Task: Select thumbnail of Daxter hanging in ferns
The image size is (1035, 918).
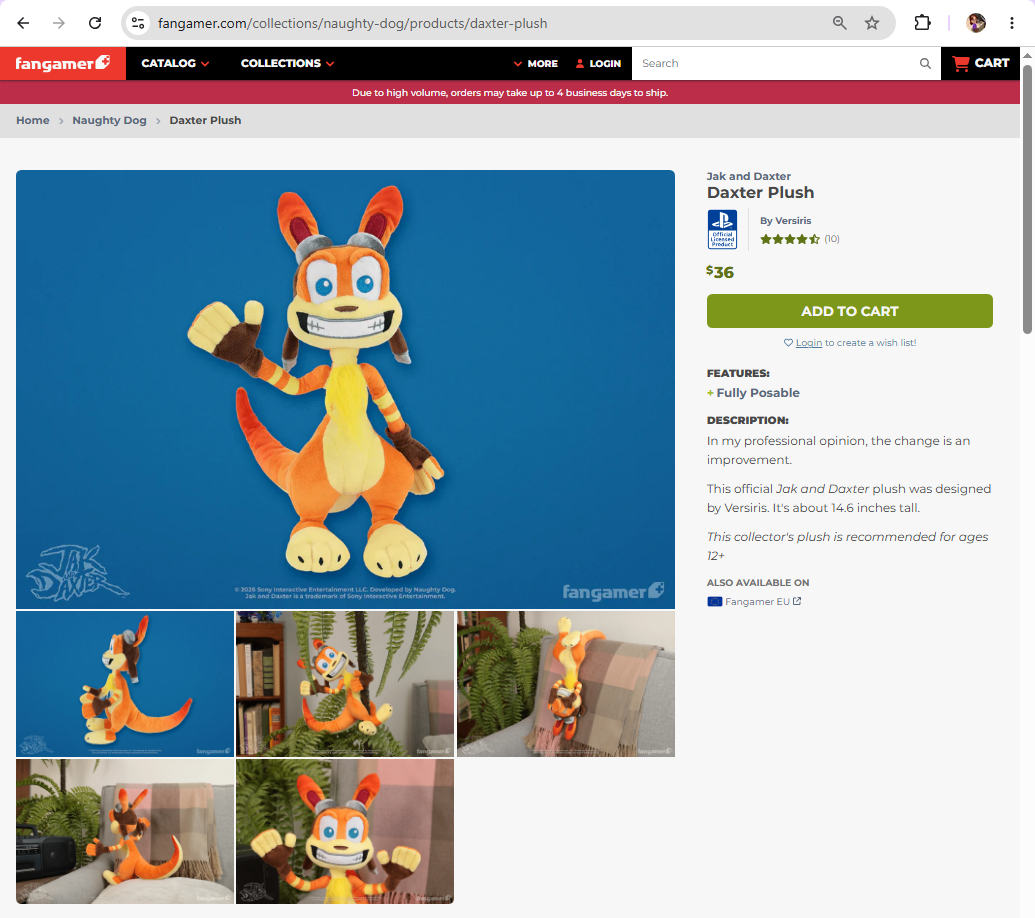Action: tap(345, 683)
